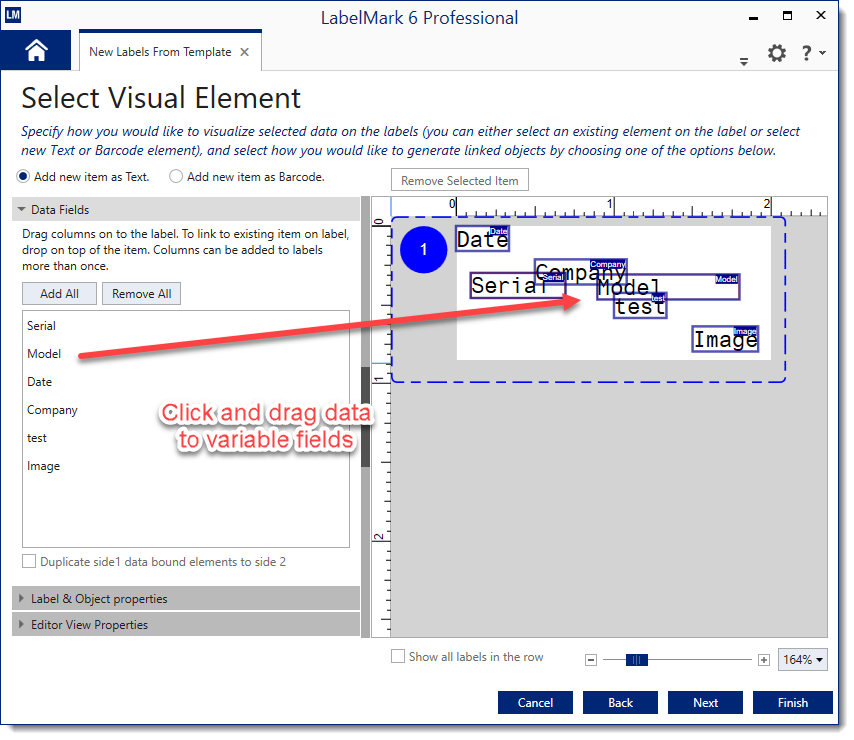Viewport: 854px width, 740px height.
Task: Click the zoom slider handle
Action: tap(637, 660)
